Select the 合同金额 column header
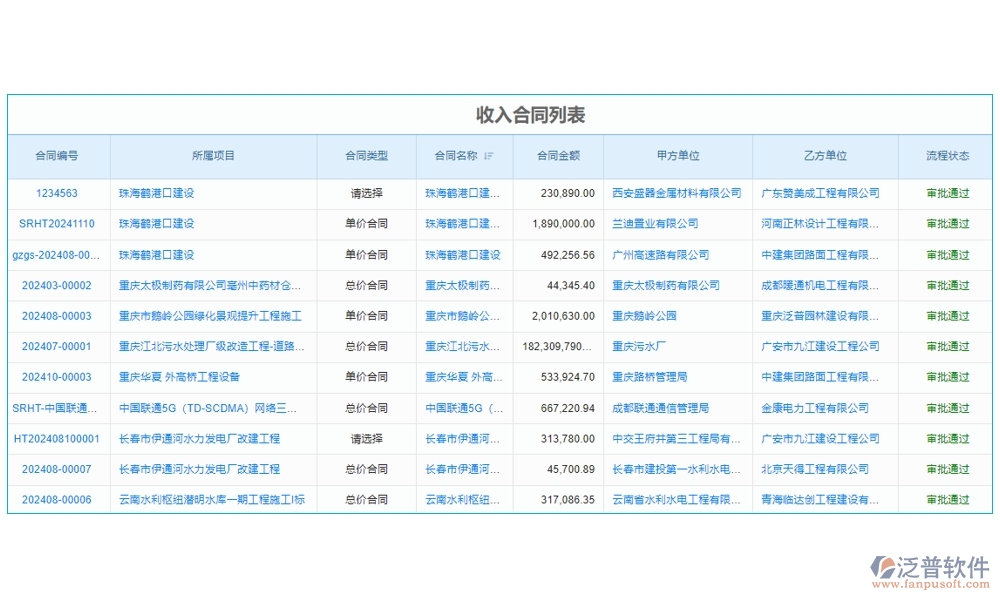 tap(559, 156)
